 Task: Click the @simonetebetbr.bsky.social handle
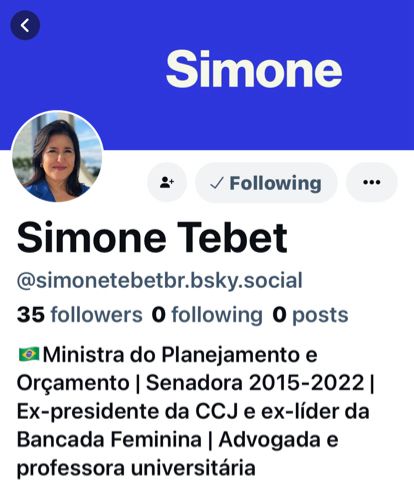(160, 281)
